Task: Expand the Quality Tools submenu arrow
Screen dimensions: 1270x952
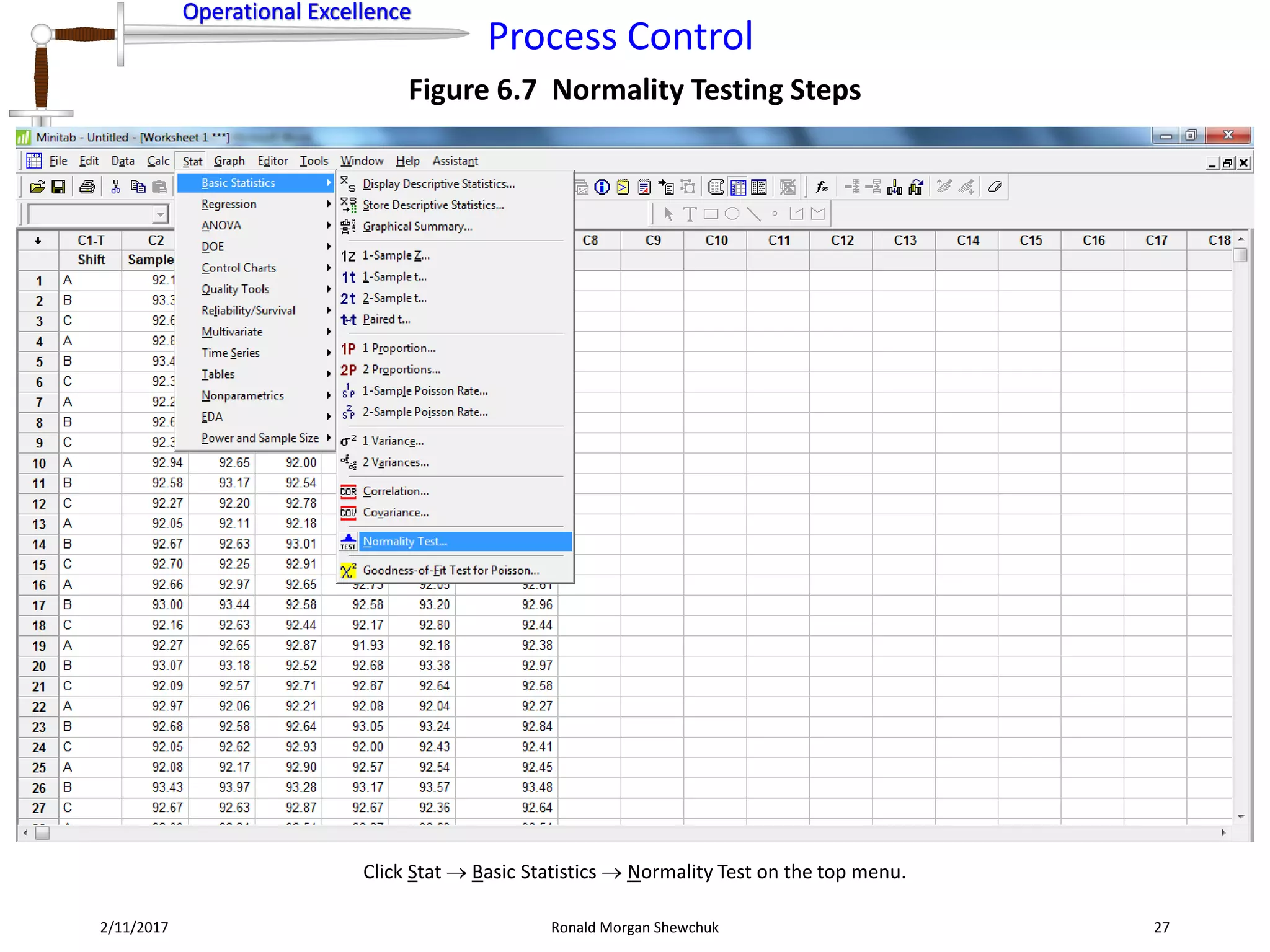Action: [x=329, y=289]
